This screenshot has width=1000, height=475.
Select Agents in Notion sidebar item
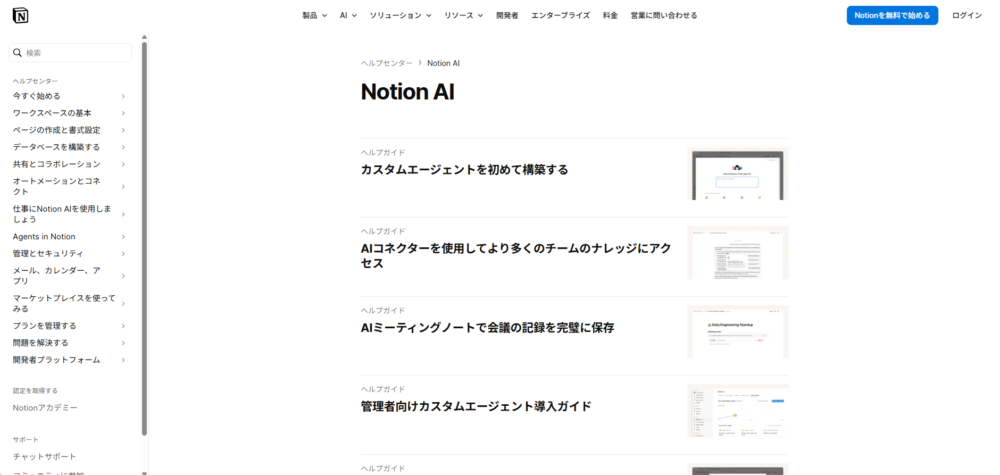click(44, 237)
